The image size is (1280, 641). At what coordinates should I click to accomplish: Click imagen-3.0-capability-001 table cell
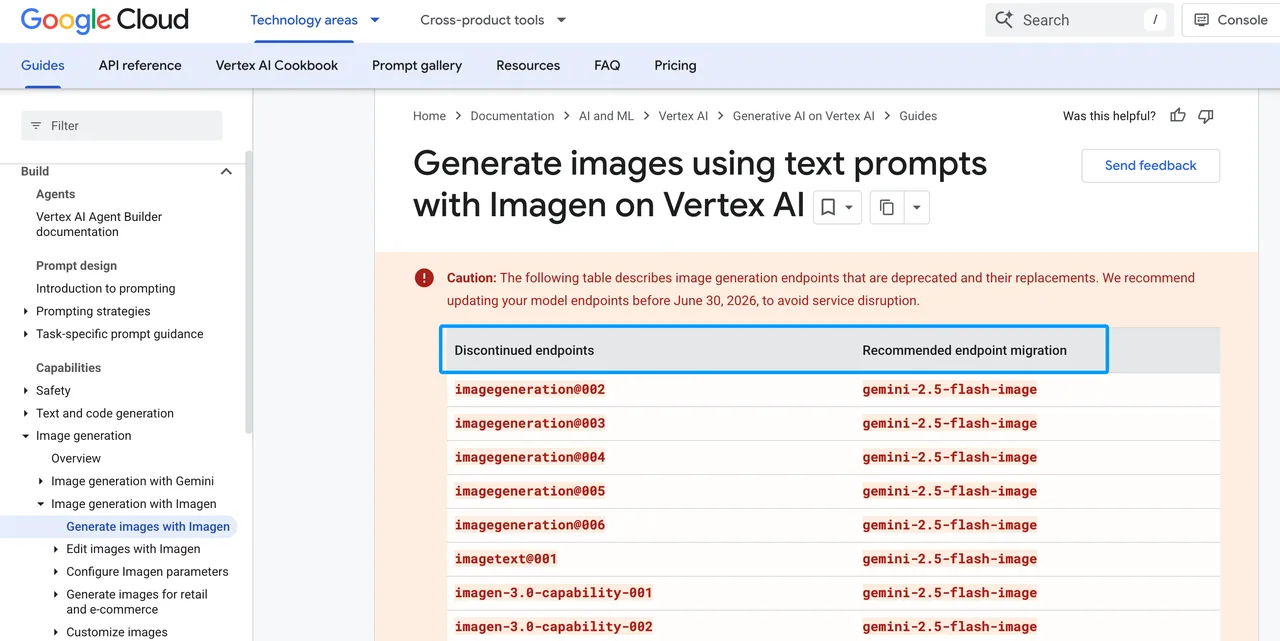click(553, 593)
